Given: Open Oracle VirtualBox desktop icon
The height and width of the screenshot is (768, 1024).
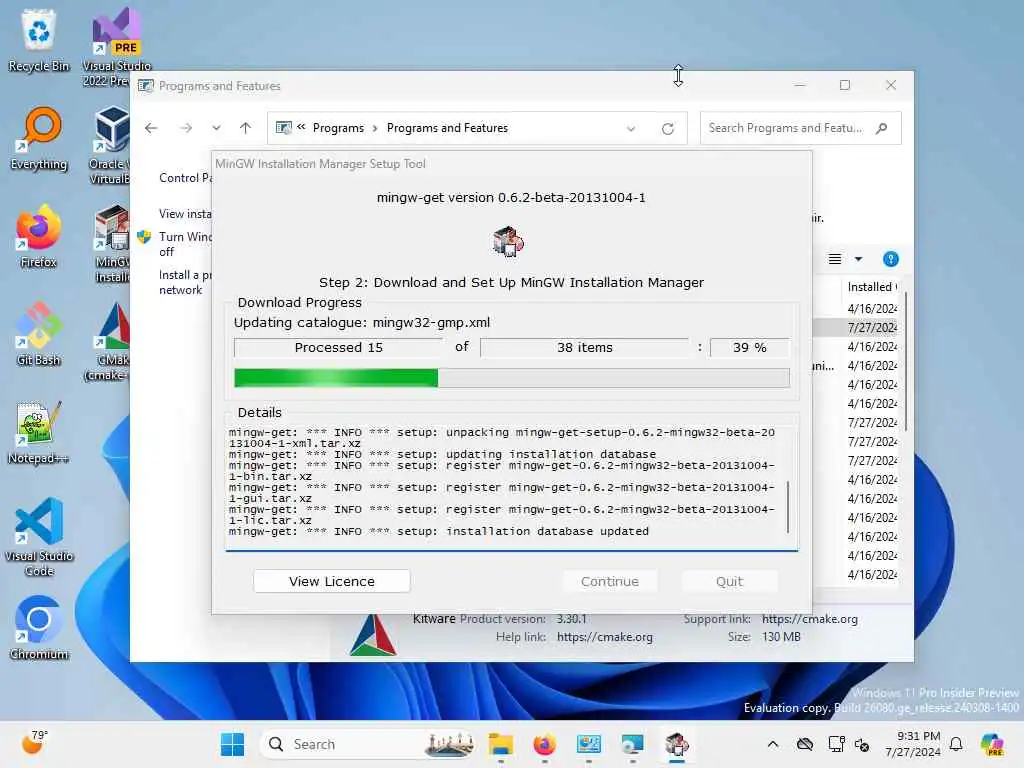Looking at the screenshot, I should click(110, 145).
